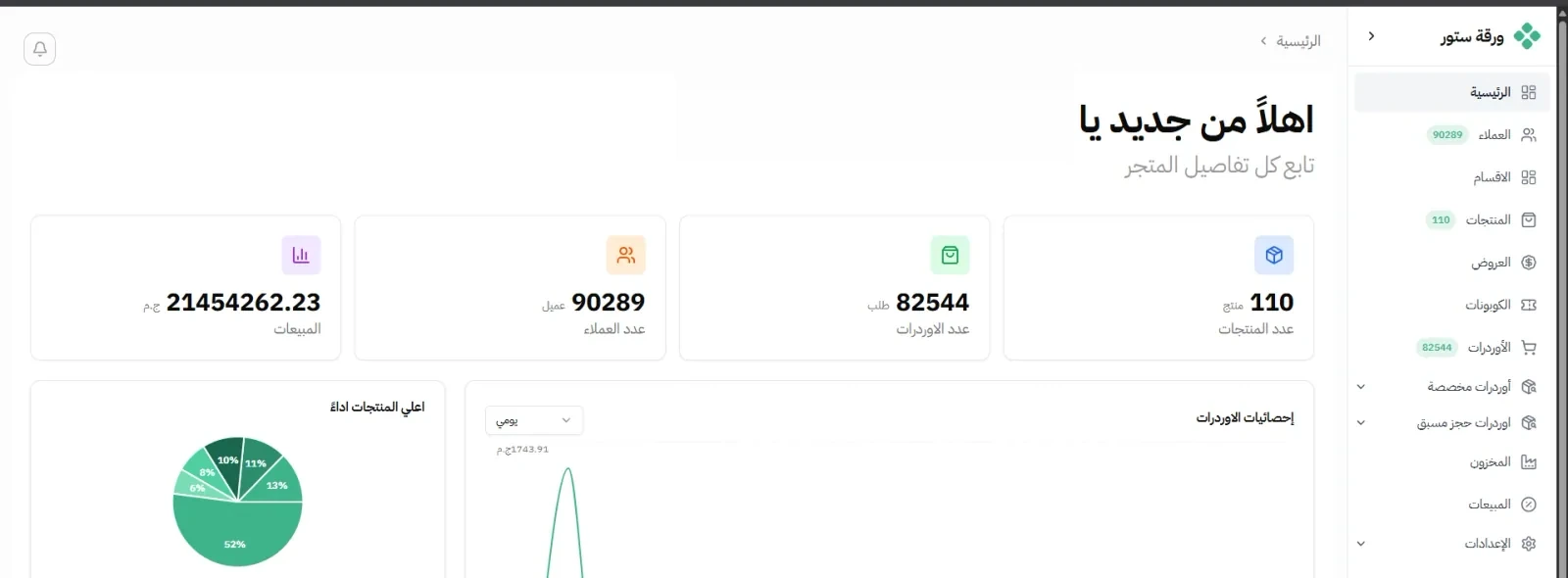This screenshot has height=578, width=1568.
Task: Click the أوردرات مخصصه package icon
Action: 1529,387
